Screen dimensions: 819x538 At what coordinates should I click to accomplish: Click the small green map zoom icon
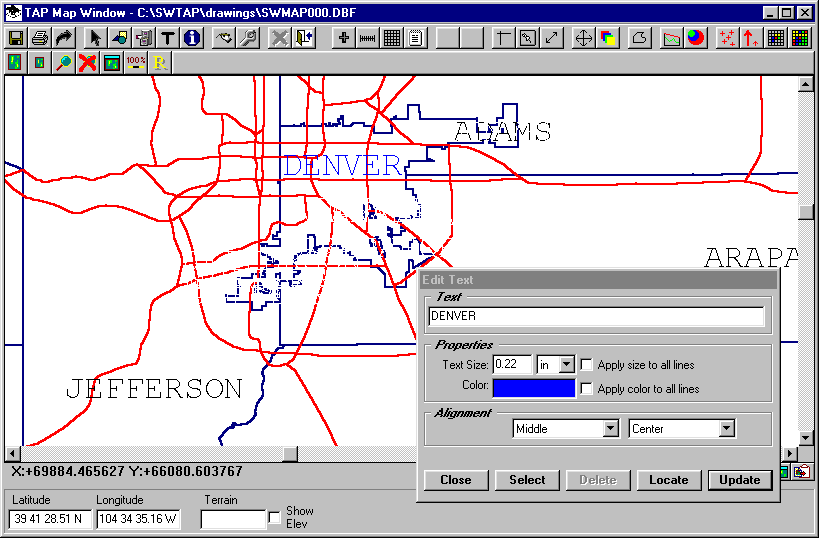[x=40, y=63]
